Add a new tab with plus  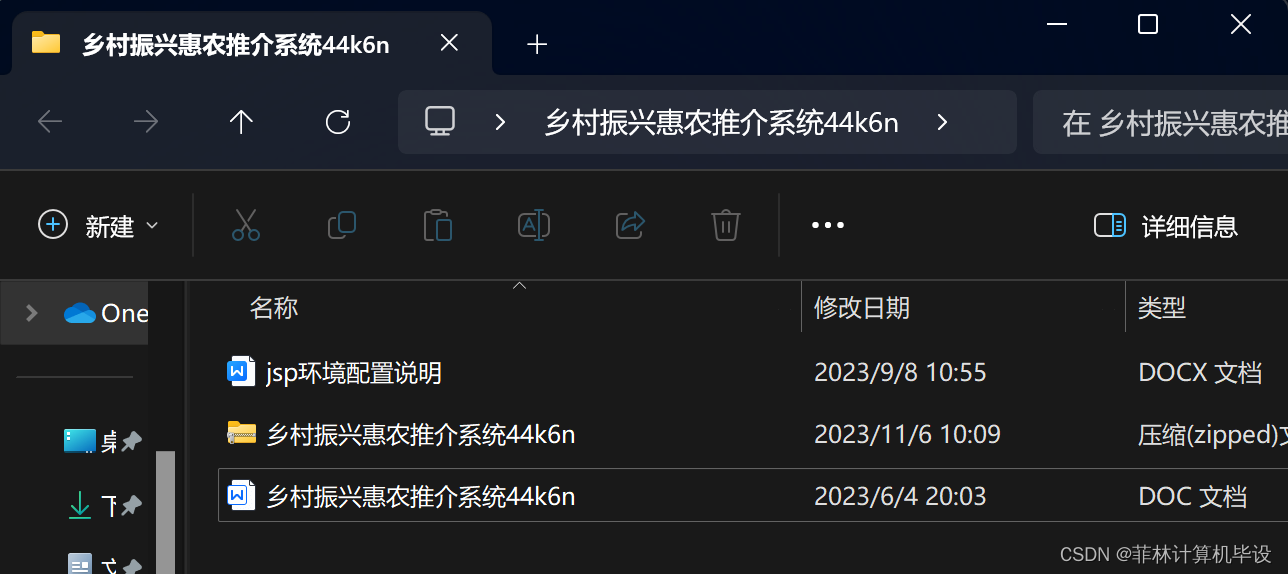pos(537,44)
